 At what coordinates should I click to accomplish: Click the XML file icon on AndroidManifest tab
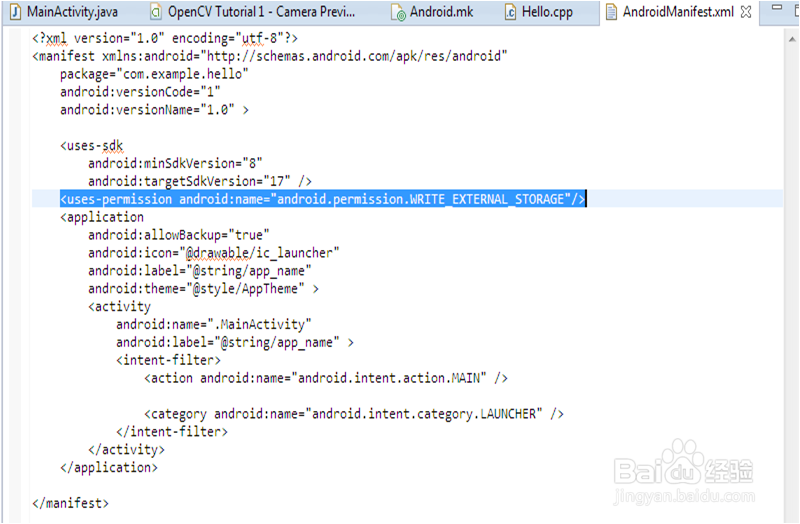(x=611, y=12)
